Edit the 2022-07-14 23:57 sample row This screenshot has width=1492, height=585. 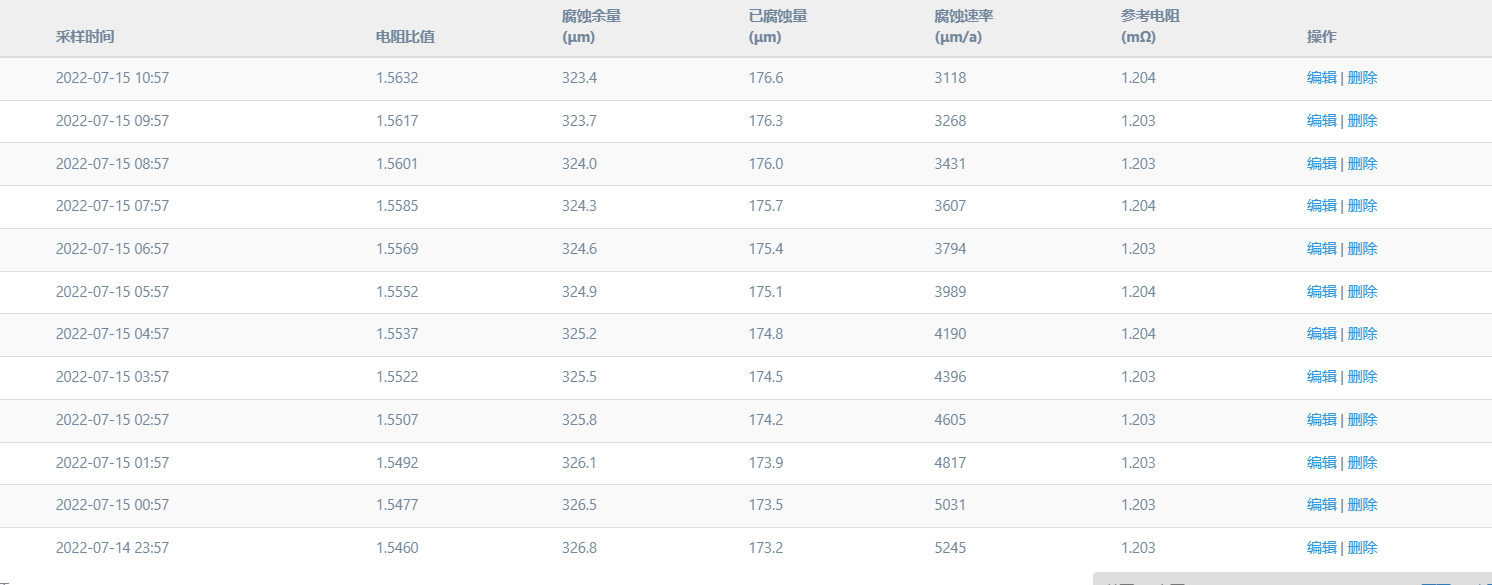pyautogui.click(x=1321, y=548)
